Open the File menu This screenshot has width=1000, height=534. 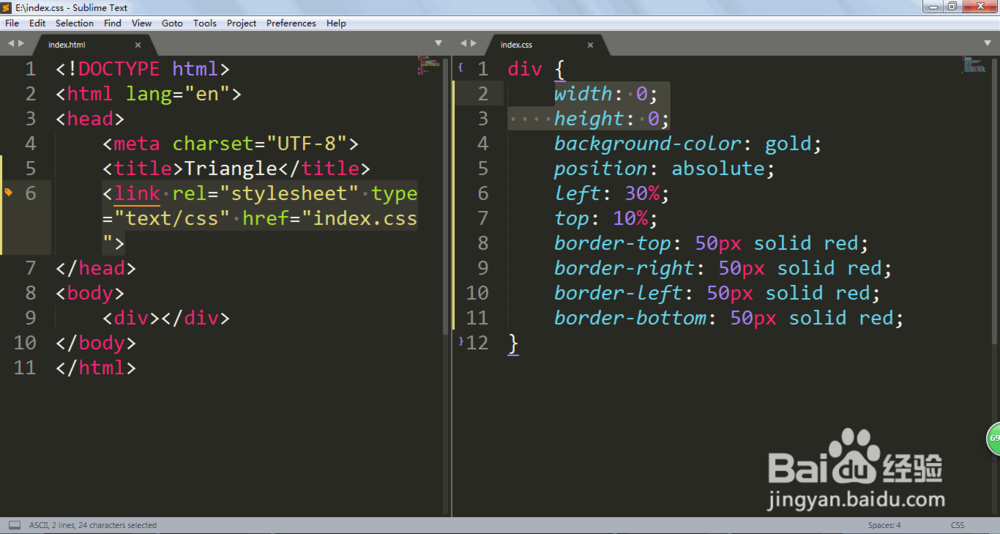click(12, 23)
